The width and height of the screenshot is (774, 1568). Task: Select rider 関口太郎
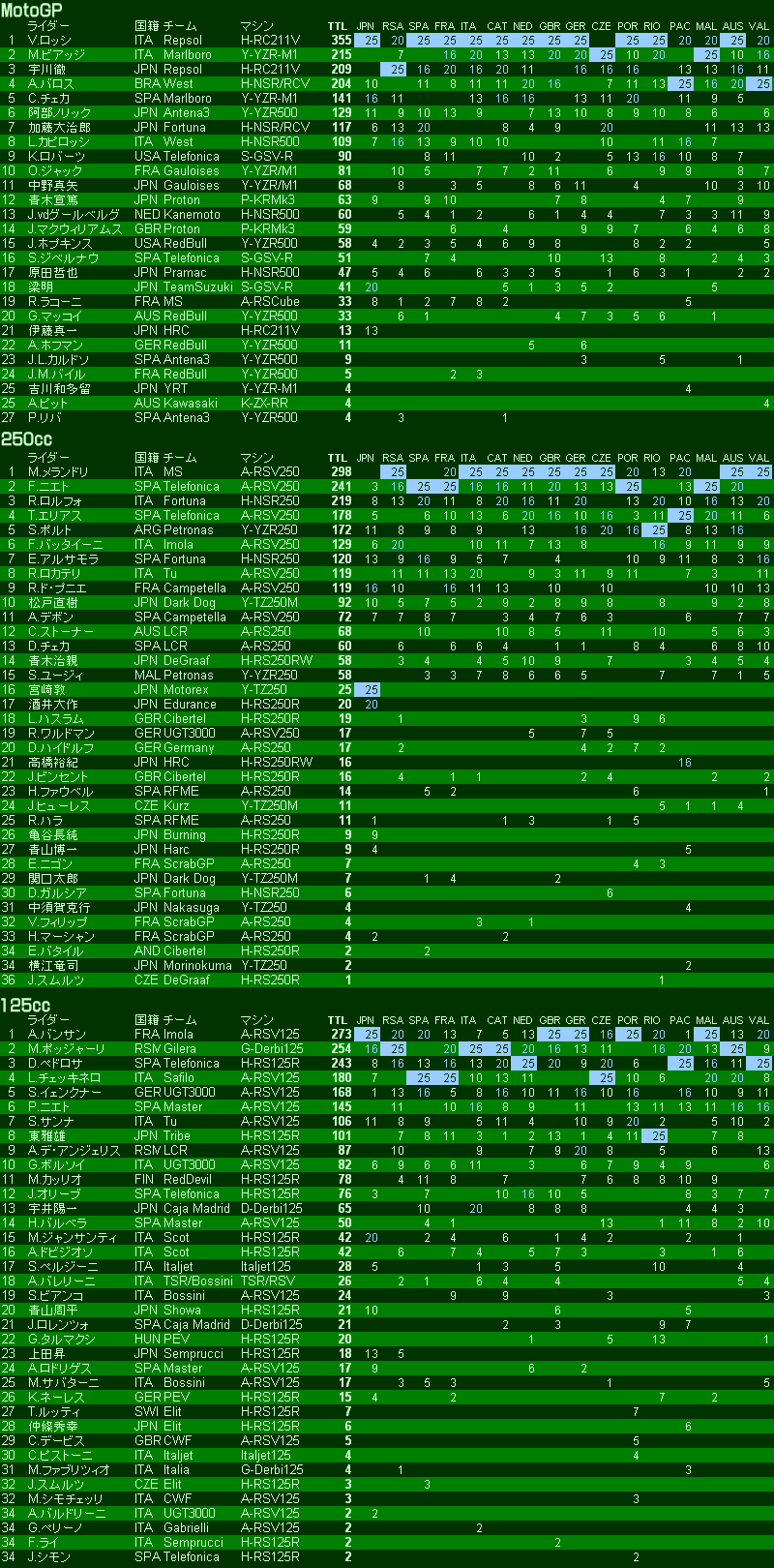point(53,879)
